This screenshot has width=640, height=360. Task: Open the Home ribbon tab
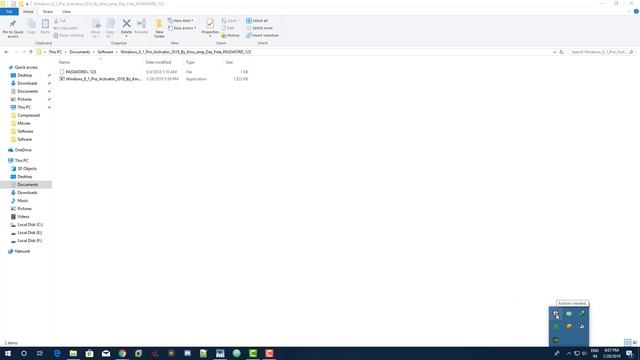click(28, 12)
